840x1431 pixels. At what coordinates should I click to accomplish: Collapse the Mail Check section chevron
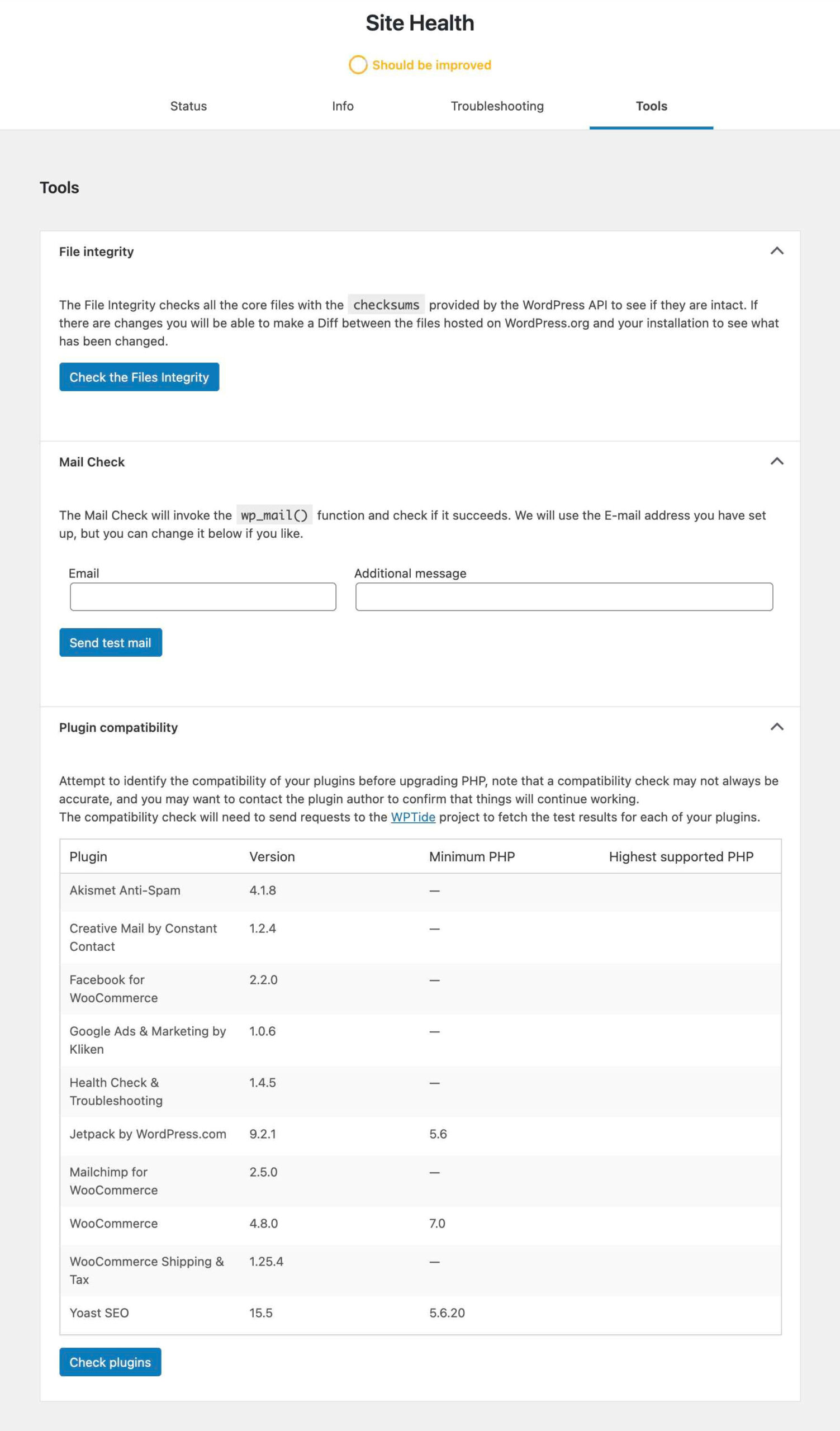tap(776, 461)
